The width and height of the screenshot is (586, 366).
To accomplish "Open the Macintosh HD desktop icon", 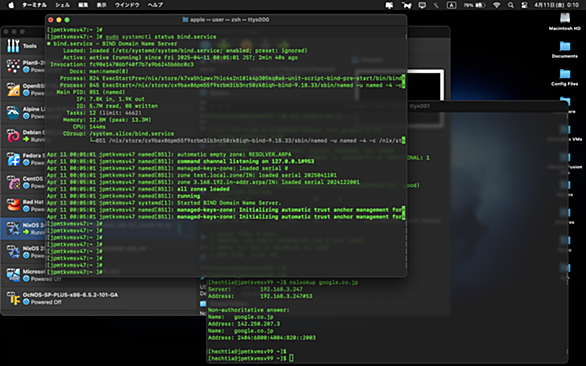I will pos(565,21).
